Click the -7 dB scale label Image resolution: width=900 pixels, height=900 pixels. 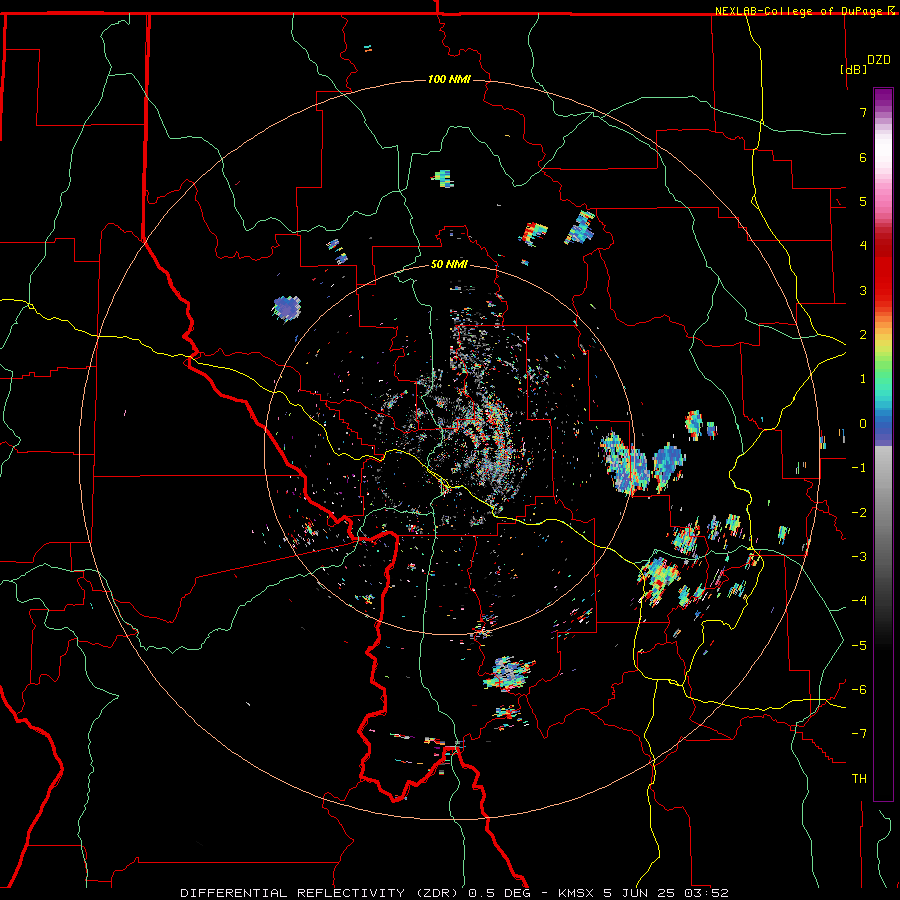[x=859, y=733]
